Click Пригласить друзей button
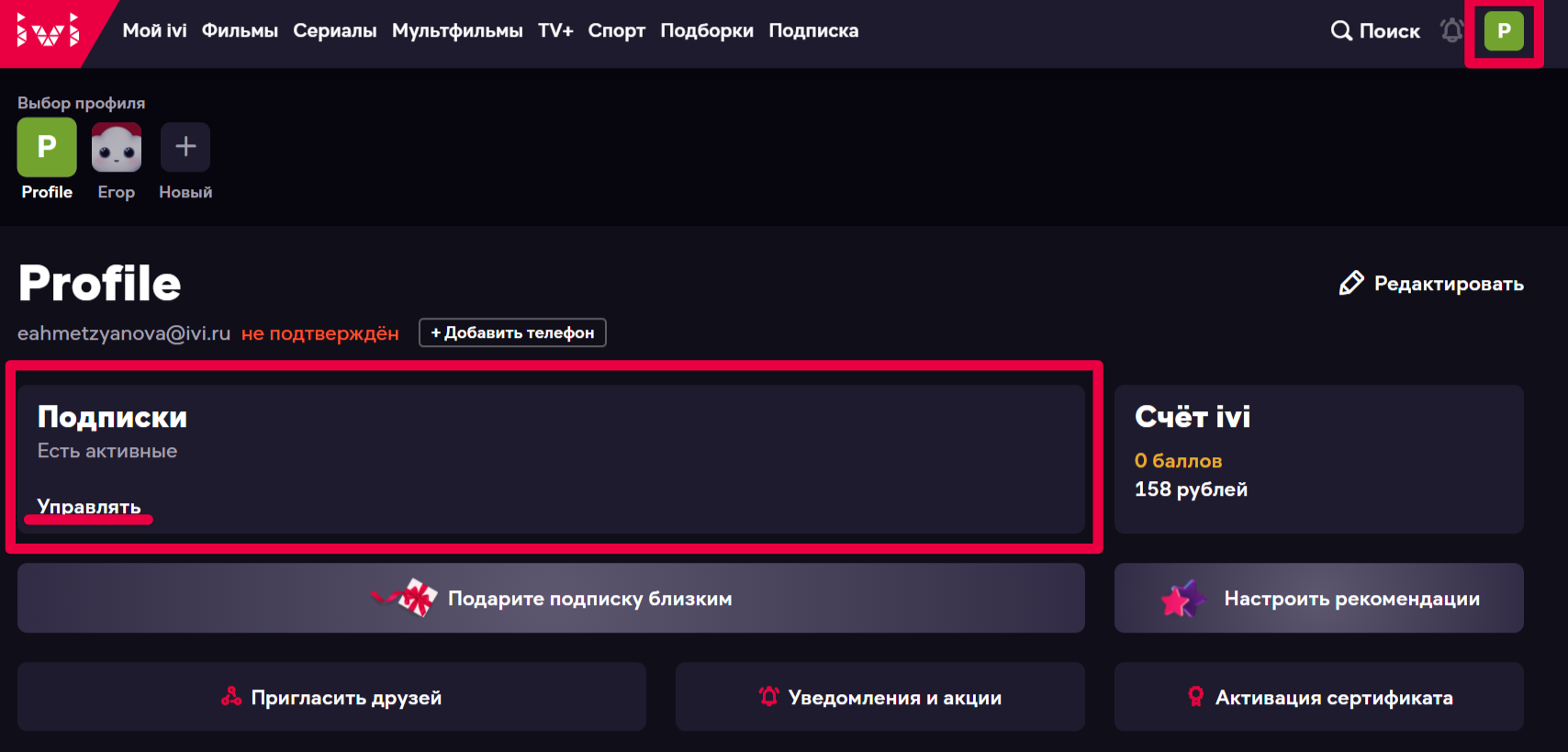The width and height of the screenshot is (1568, 752). [x=331, y=698]
